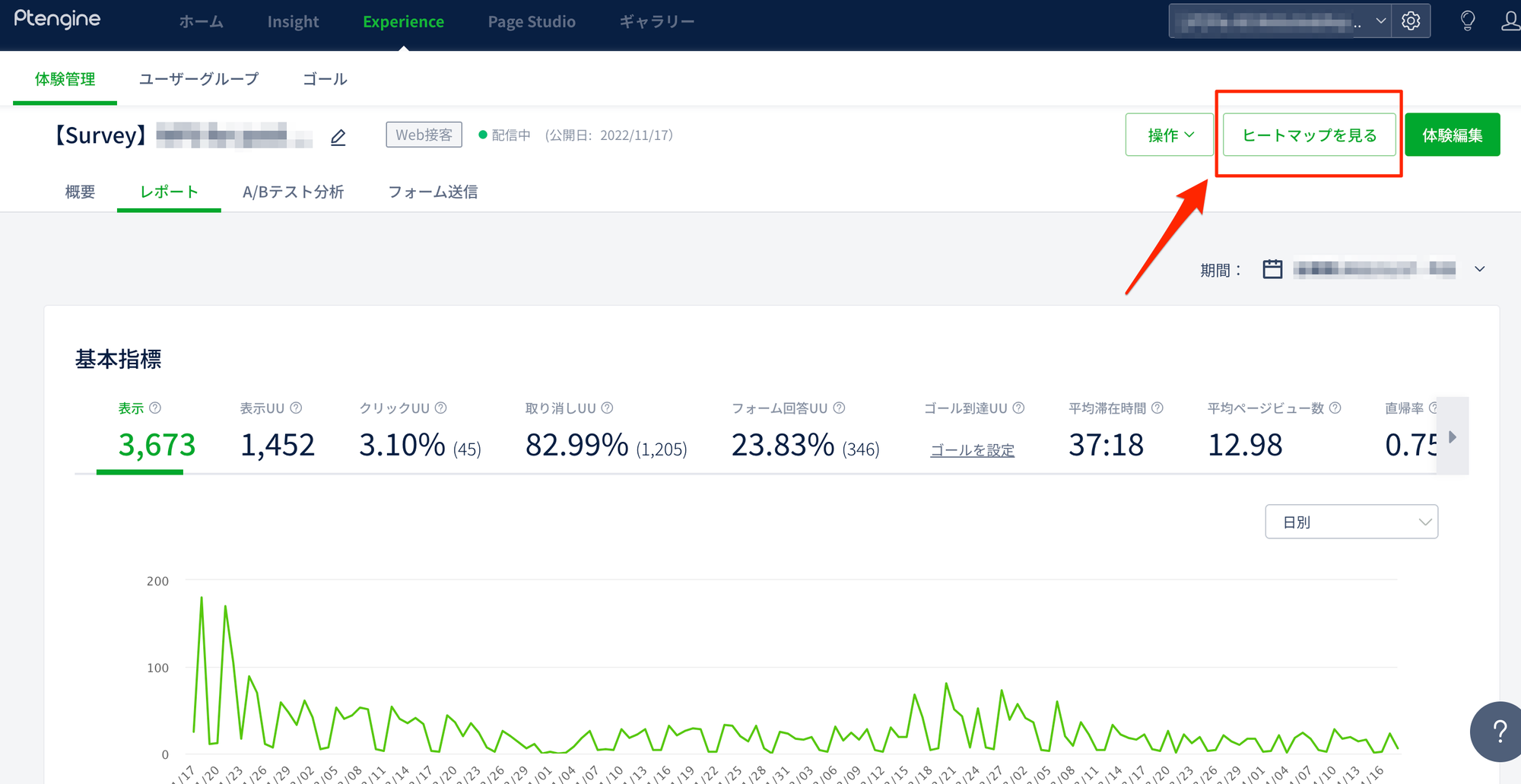
Task: Click the lightbulb tips icon
Action: [1468, 21]
